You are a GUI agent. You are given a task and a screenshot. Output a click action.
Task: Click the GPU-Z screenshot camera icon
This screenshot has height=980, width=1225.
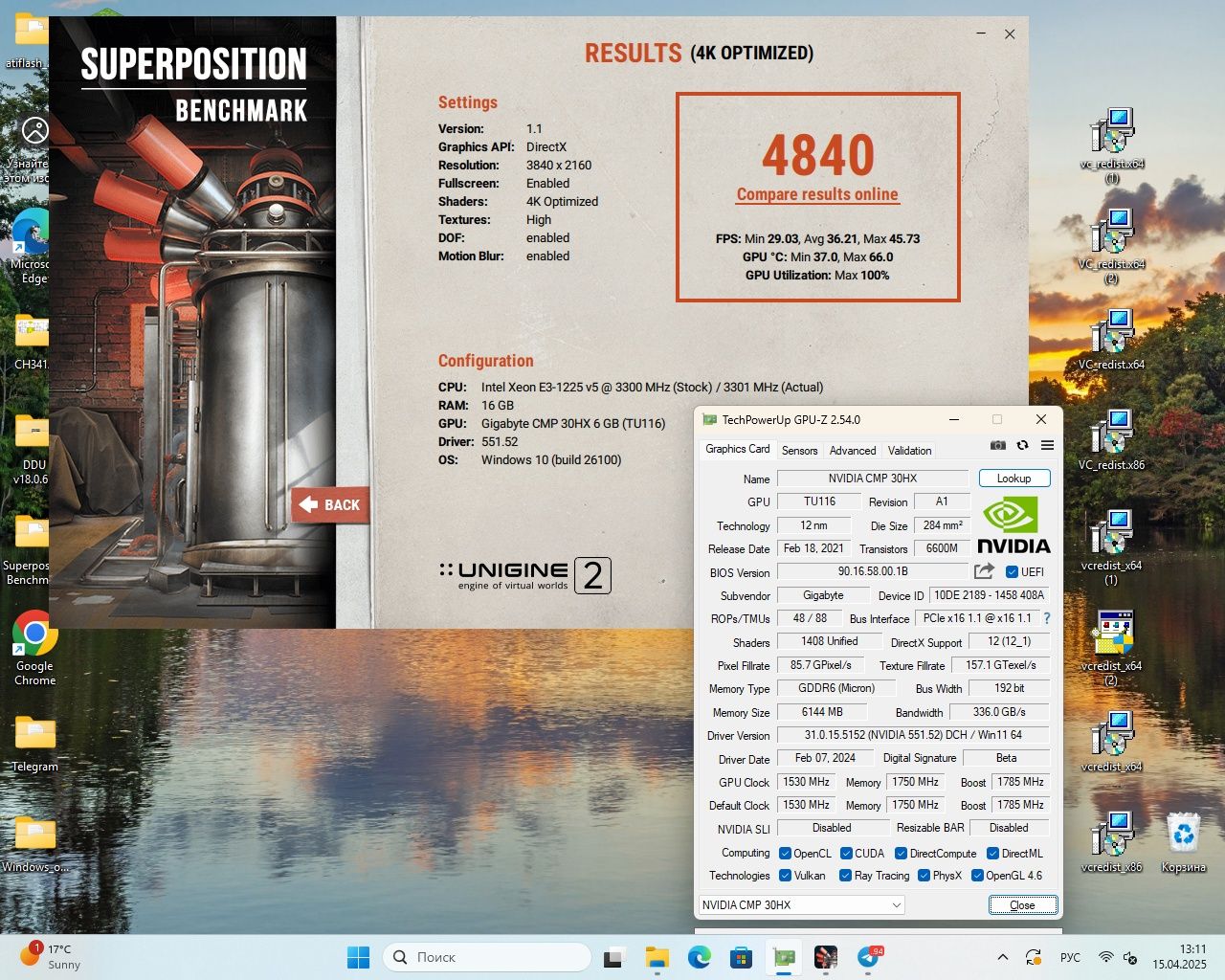click(997, 446)
